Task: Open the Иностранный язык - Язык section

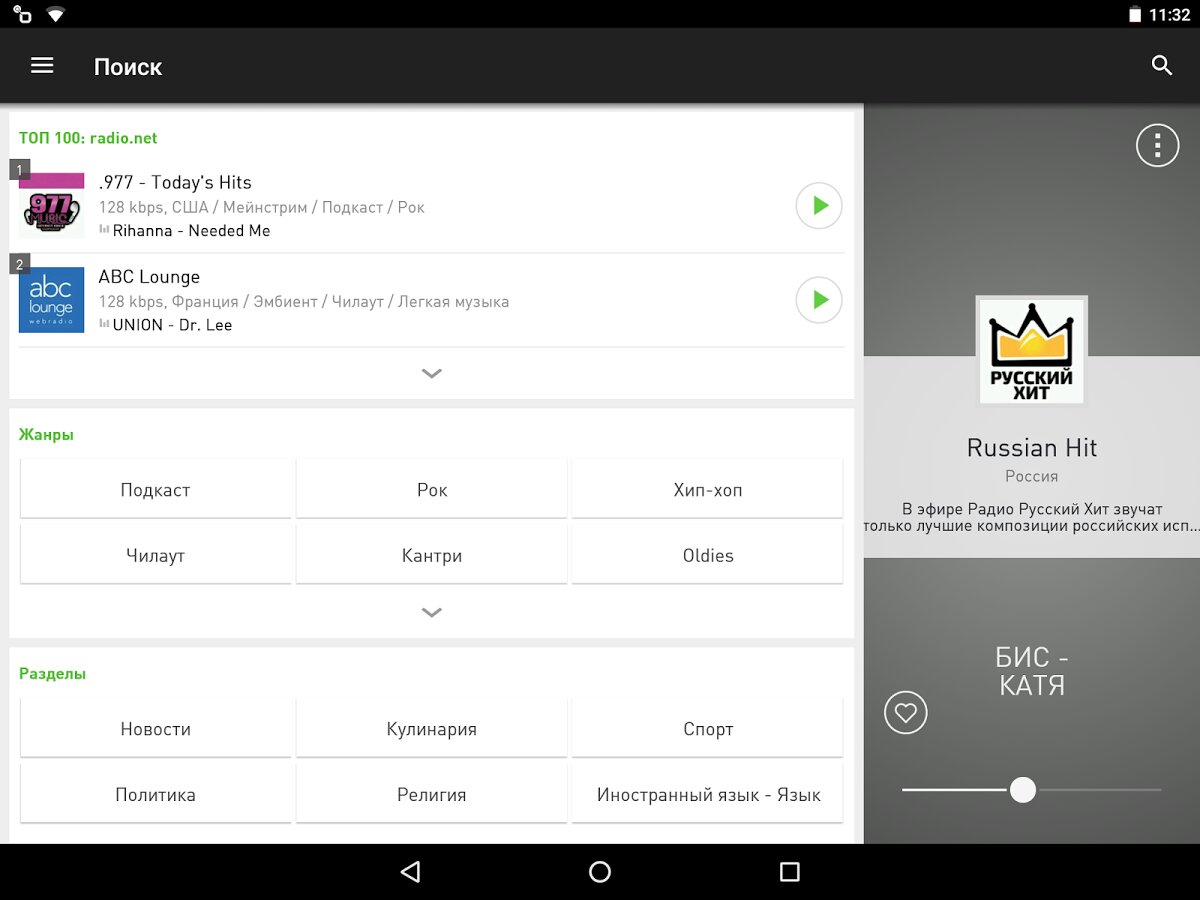Action: [x=707, y=795]
